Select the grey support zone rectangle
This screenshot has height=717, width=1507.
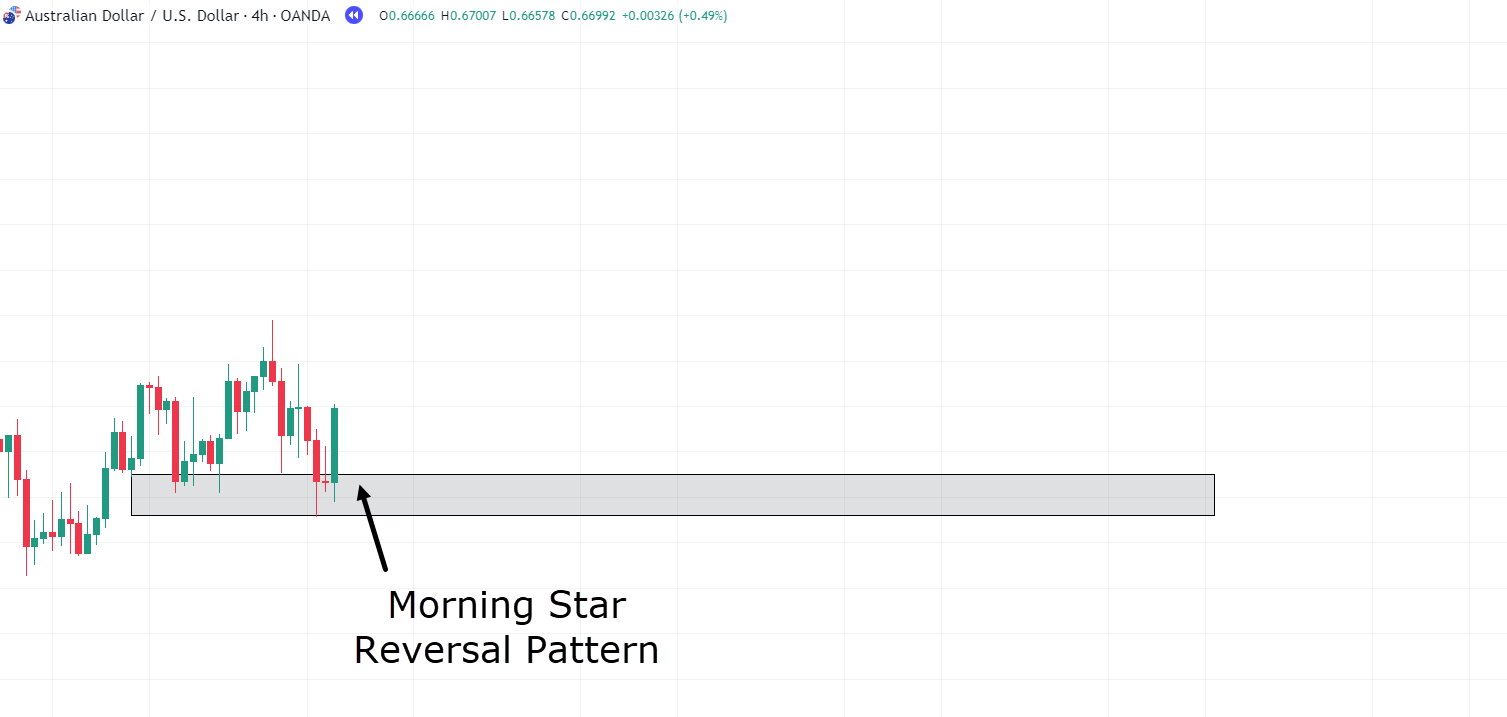coord(673,495)
